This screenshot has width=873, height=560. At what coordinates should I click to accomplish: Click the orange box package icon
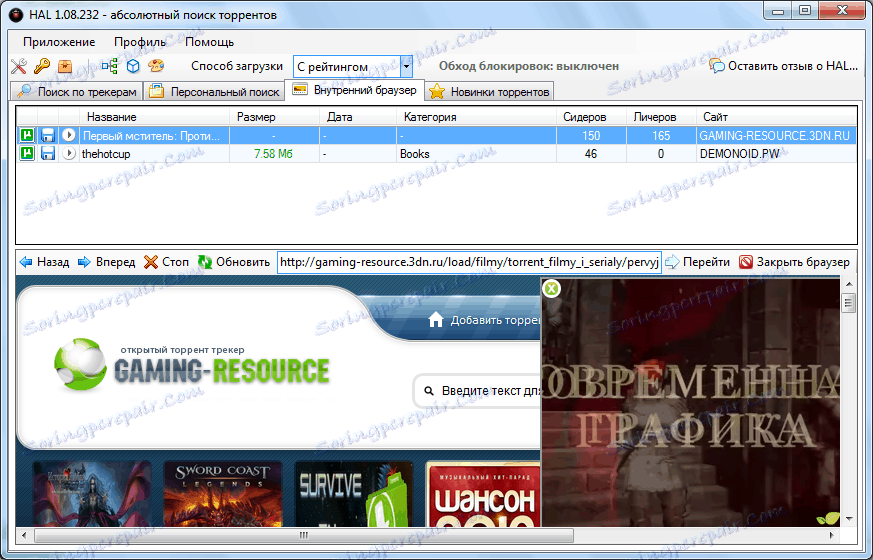point(65,66)
